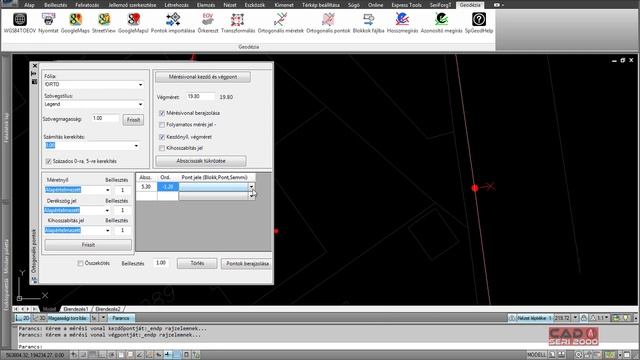Click Pontok berajzolása button

(x=247, y=264)
